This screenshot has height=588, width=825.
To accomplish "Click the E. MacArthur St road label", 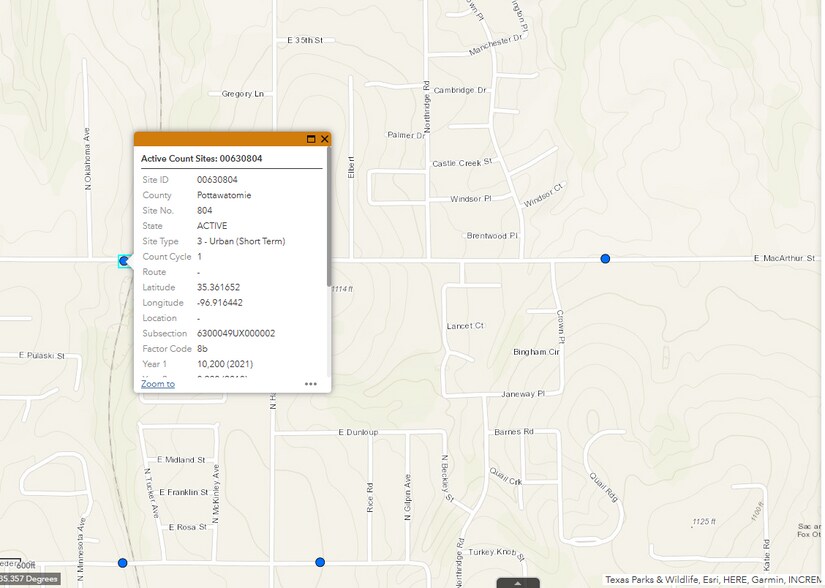I will click(x=786, y=258).
